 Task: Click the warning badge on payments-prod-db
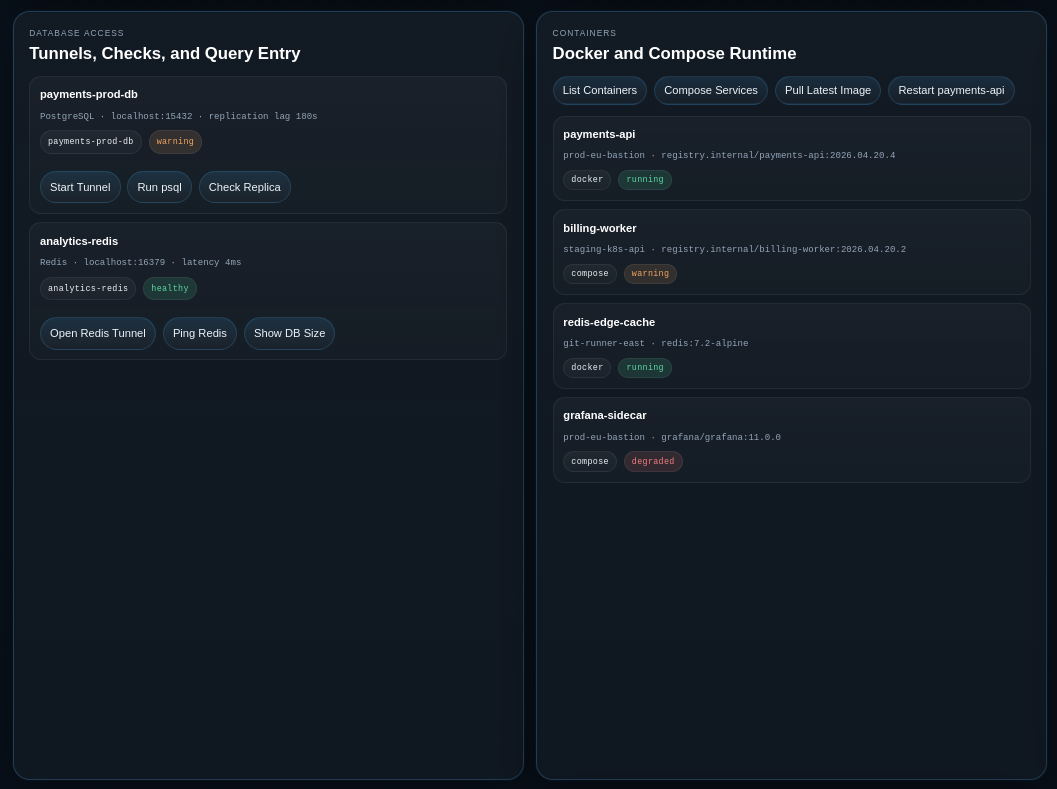[x=175, y=142]
